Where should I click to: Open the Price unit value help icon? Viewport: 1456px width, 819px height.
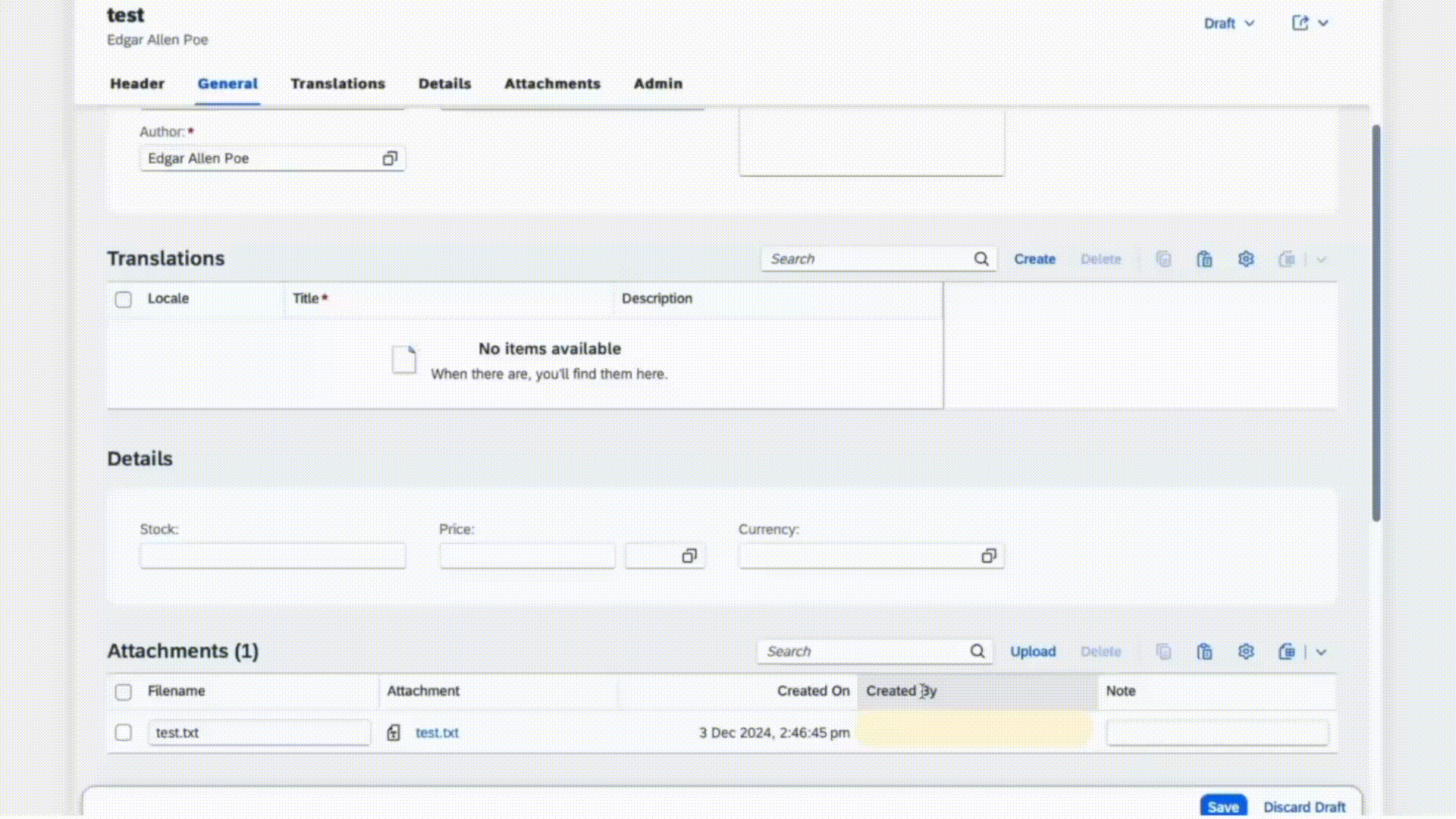[x=689, y=556]
